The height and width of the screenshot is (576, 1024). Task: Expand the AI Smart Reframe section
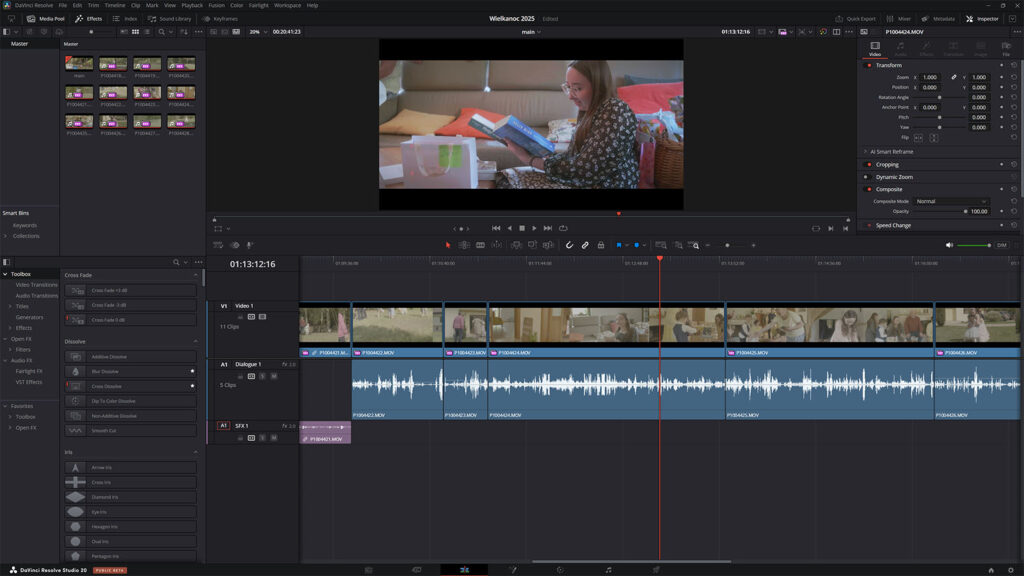click(866, 152)
